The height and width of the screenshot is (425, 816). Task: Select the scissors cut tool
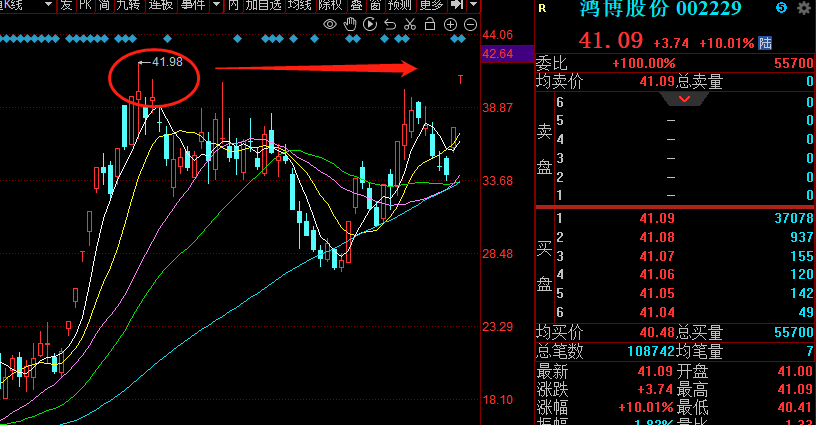[x=409, y=24]
